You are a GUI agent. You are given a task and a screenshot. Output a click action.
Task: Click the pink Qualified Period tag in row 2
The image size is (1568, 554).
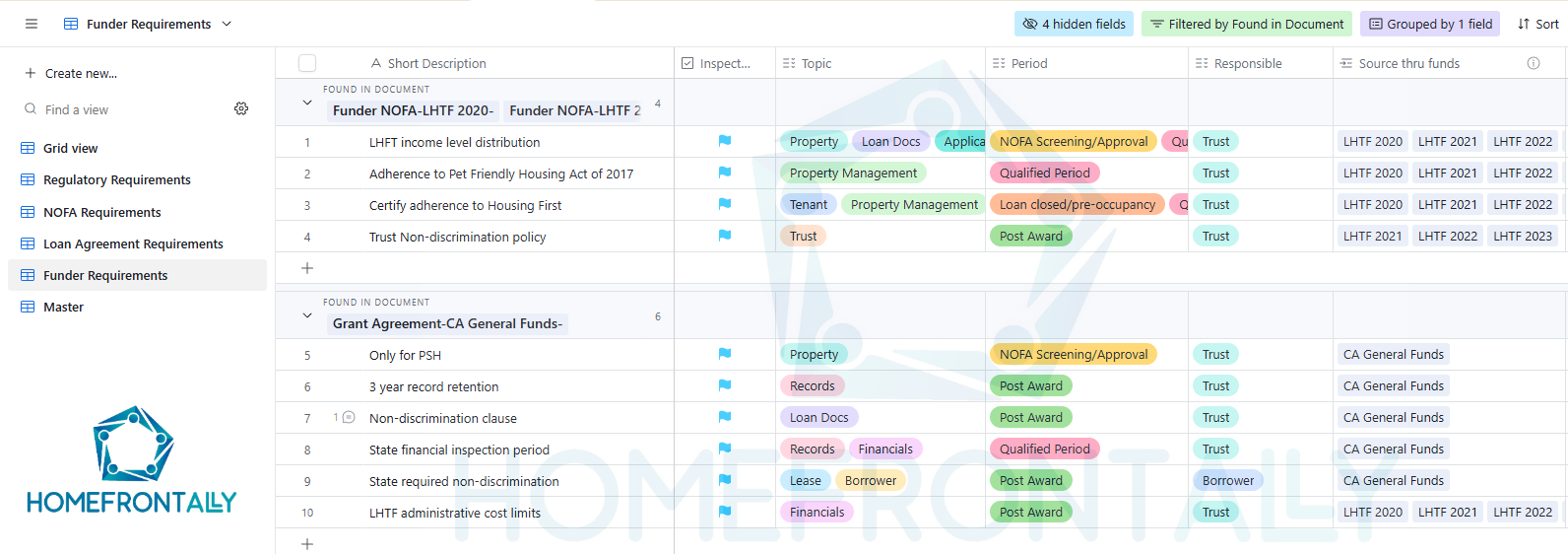click(1044, 173)
